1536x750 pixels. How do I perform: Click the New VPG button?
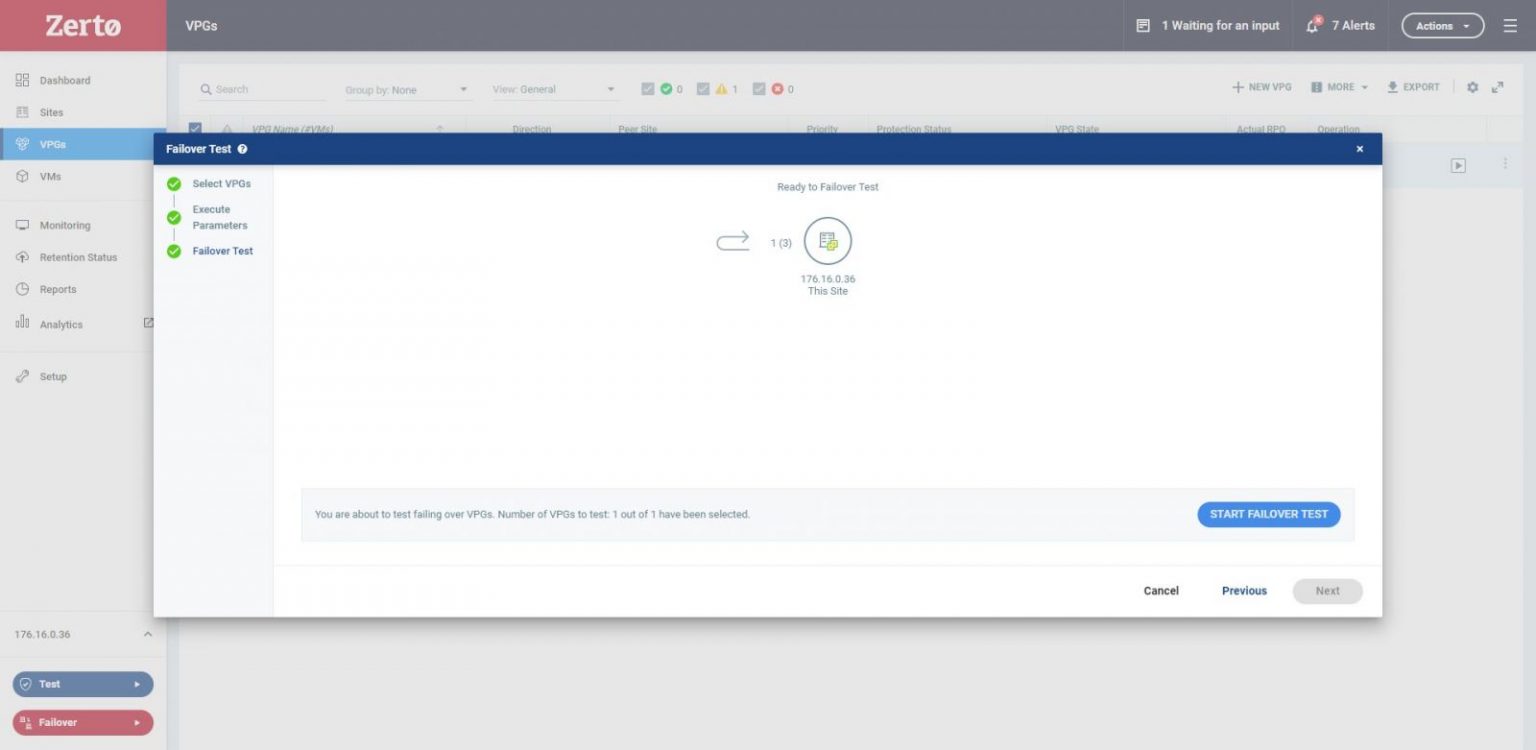coord(1262,87)
